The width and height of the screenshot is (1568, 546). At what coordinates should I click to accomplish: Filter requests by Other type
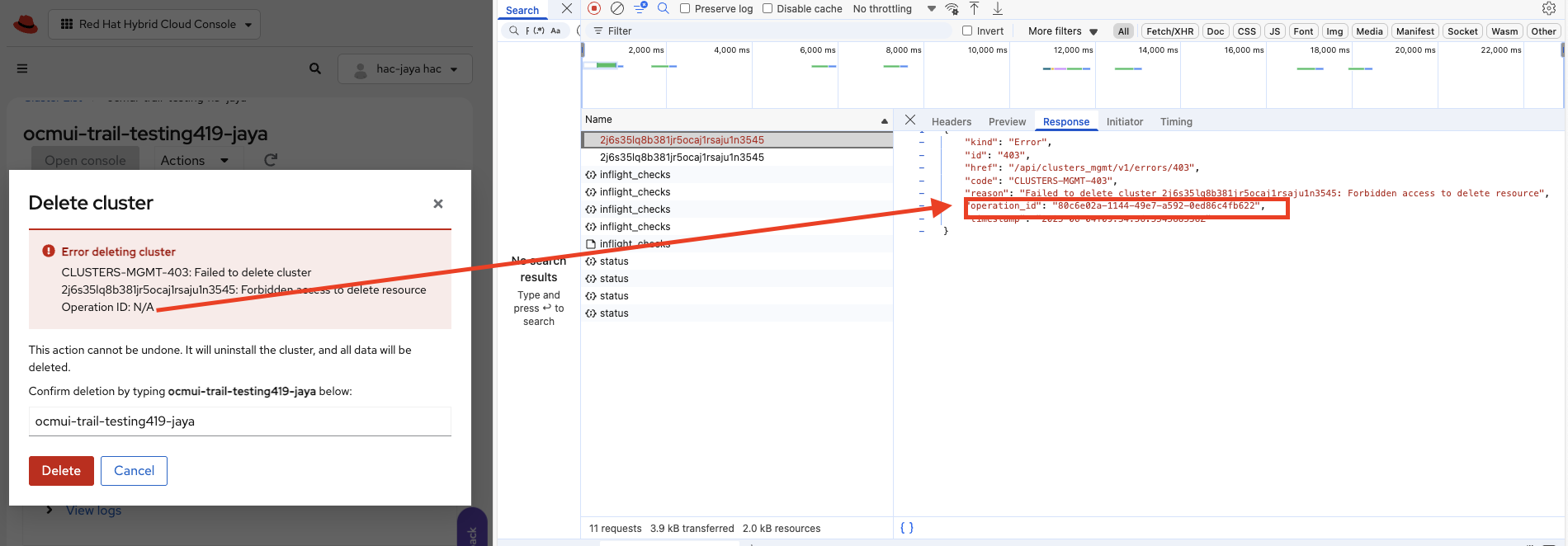[1543, 31]
